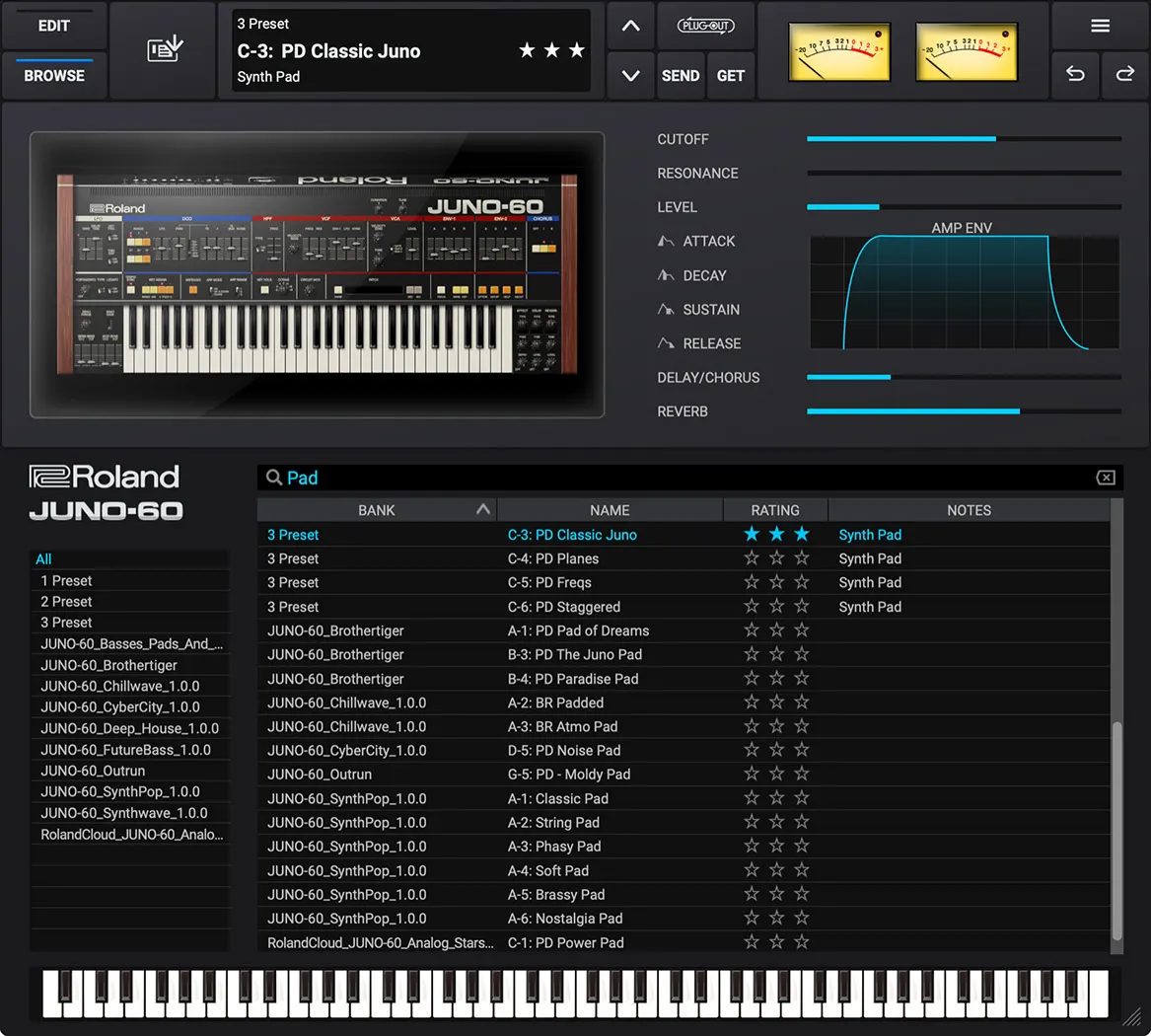This screenshot has height=1036, width=1151.
Task: Select the BROWSE tab
Action: pyautogui.click(x=53, y=75)
